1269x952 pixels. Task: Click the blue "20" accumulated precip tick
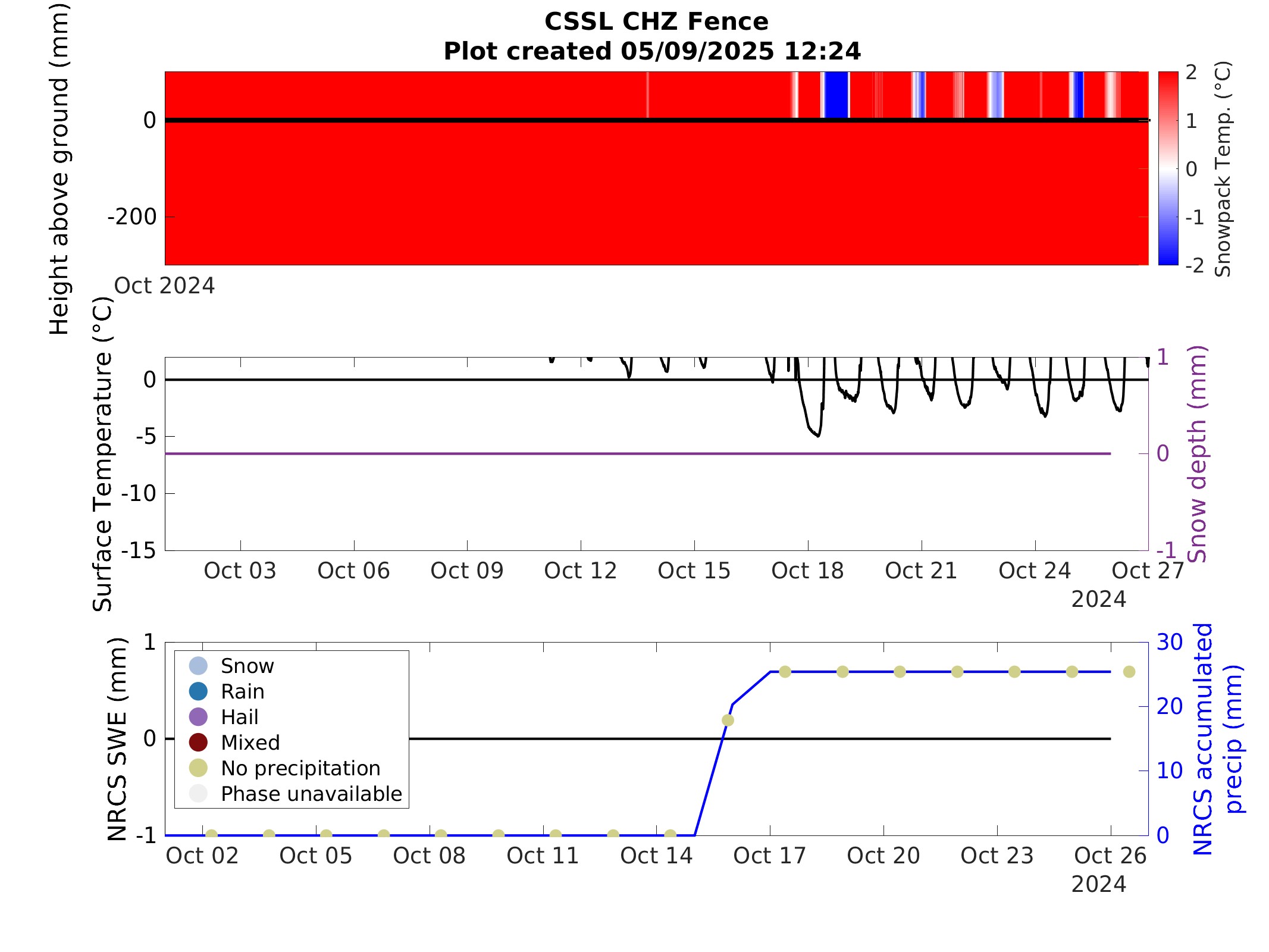point(1170,707)
